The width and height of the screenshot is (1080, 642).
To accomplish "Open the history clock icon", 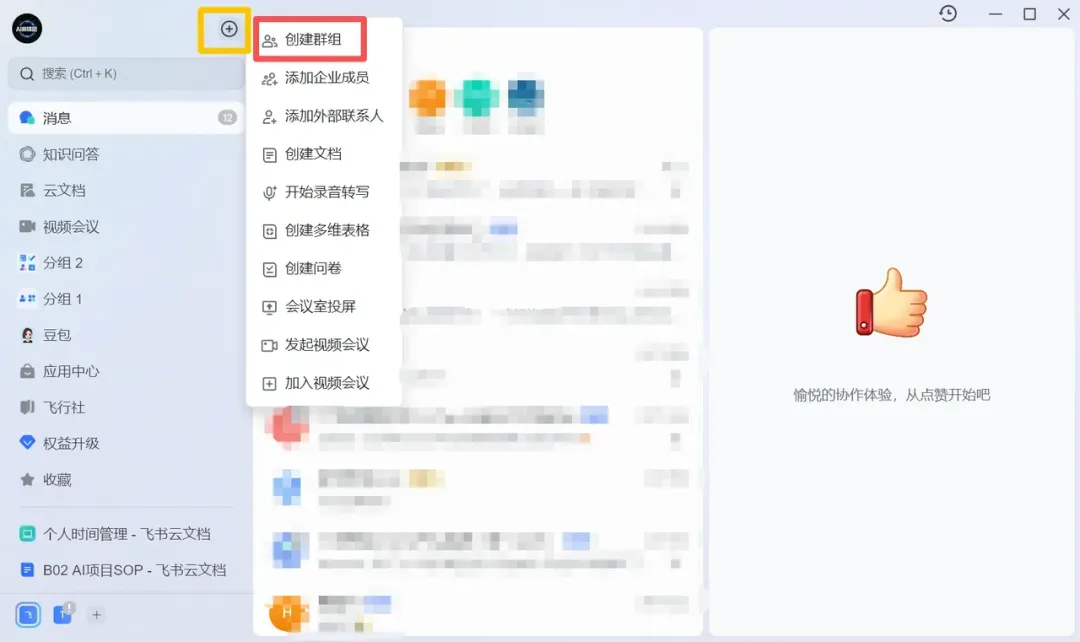I will (x=948, y=13).
